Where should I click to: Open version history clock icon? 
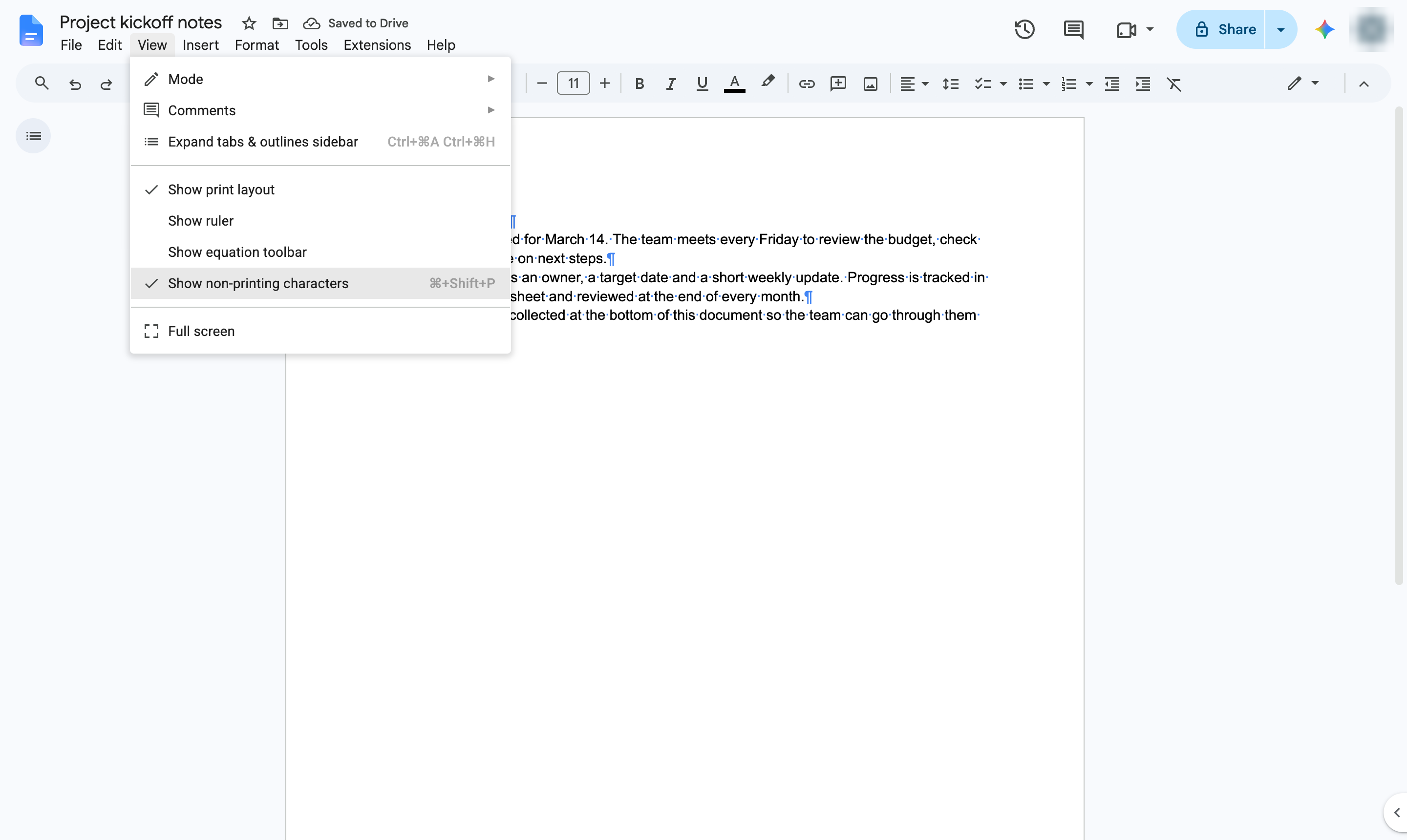1024,29
